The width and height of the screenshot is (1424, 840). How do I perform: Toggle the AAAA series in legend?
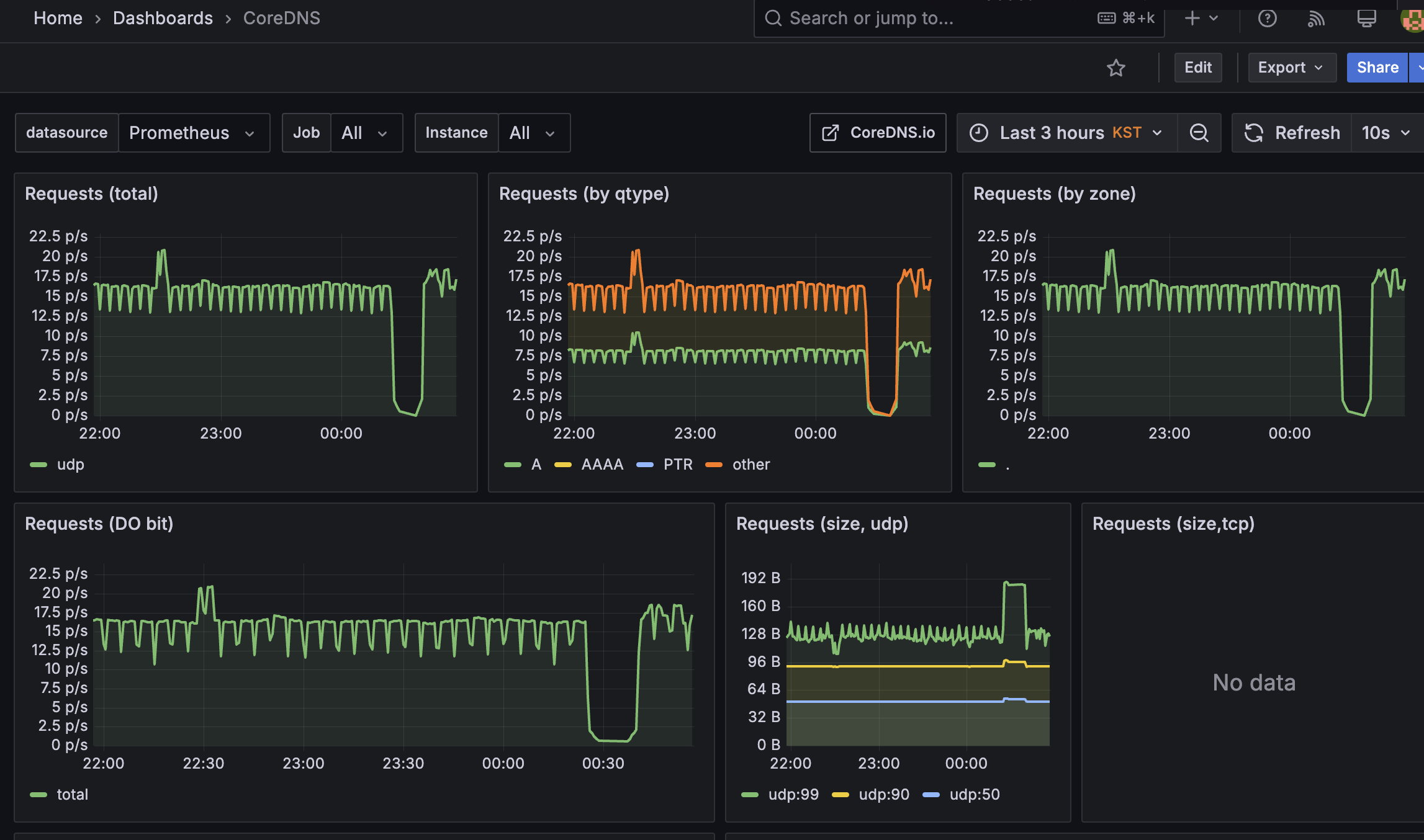click(602, 464)
